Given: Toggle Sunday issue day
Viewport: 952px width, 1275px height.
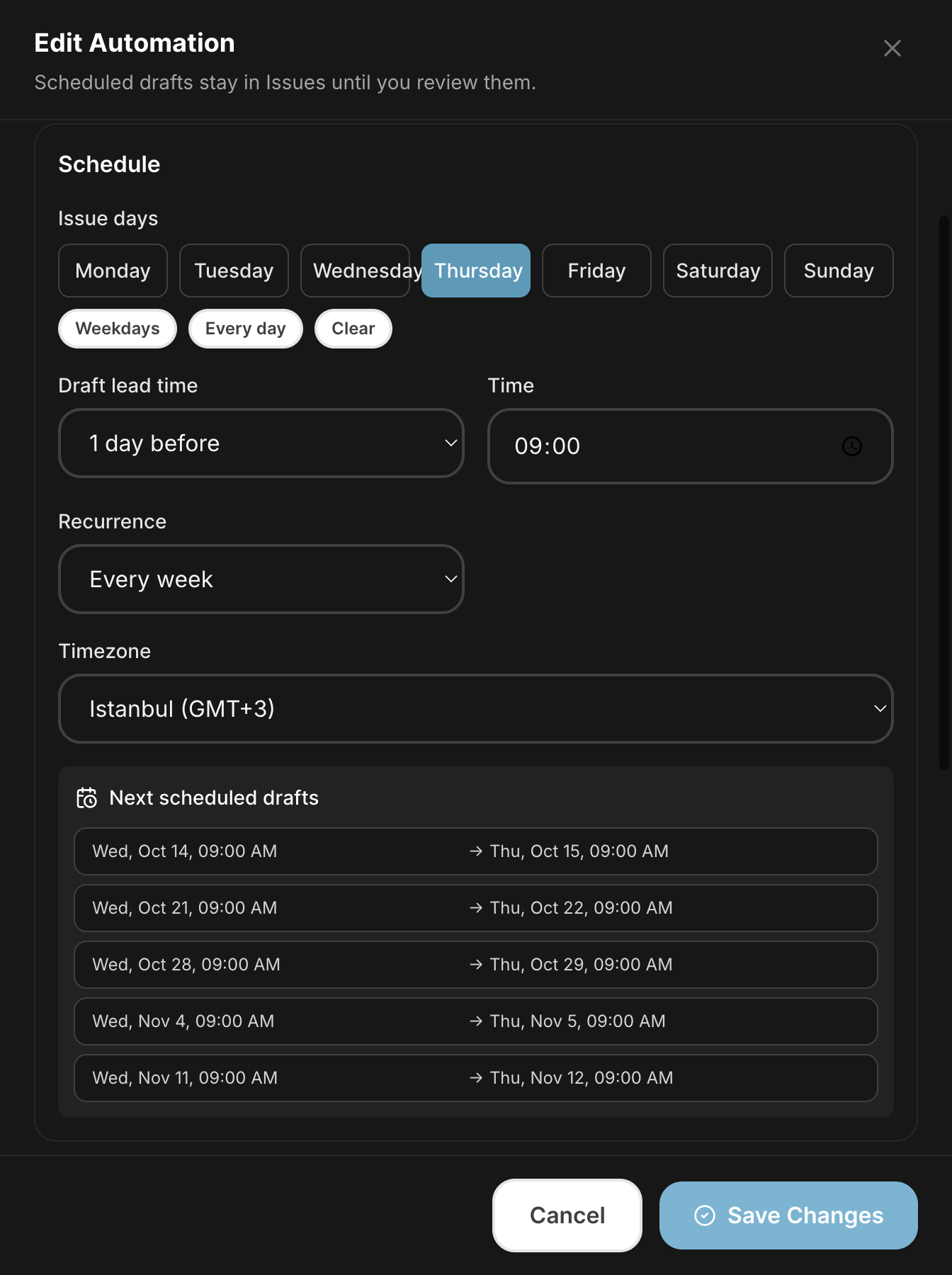Looking at the screenshot, I should (x=839, y=271).
